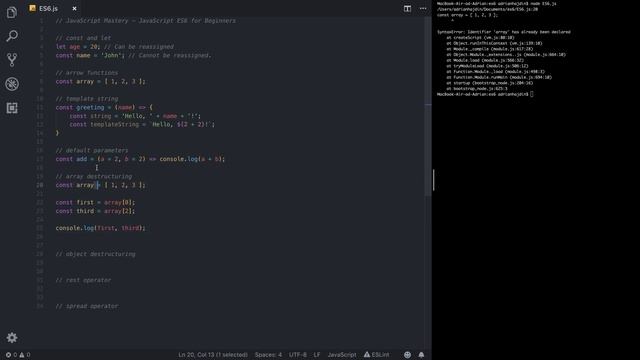640x360 pixels.
Task: Open the Manage gear menu
Action: (x=12, y=338)
